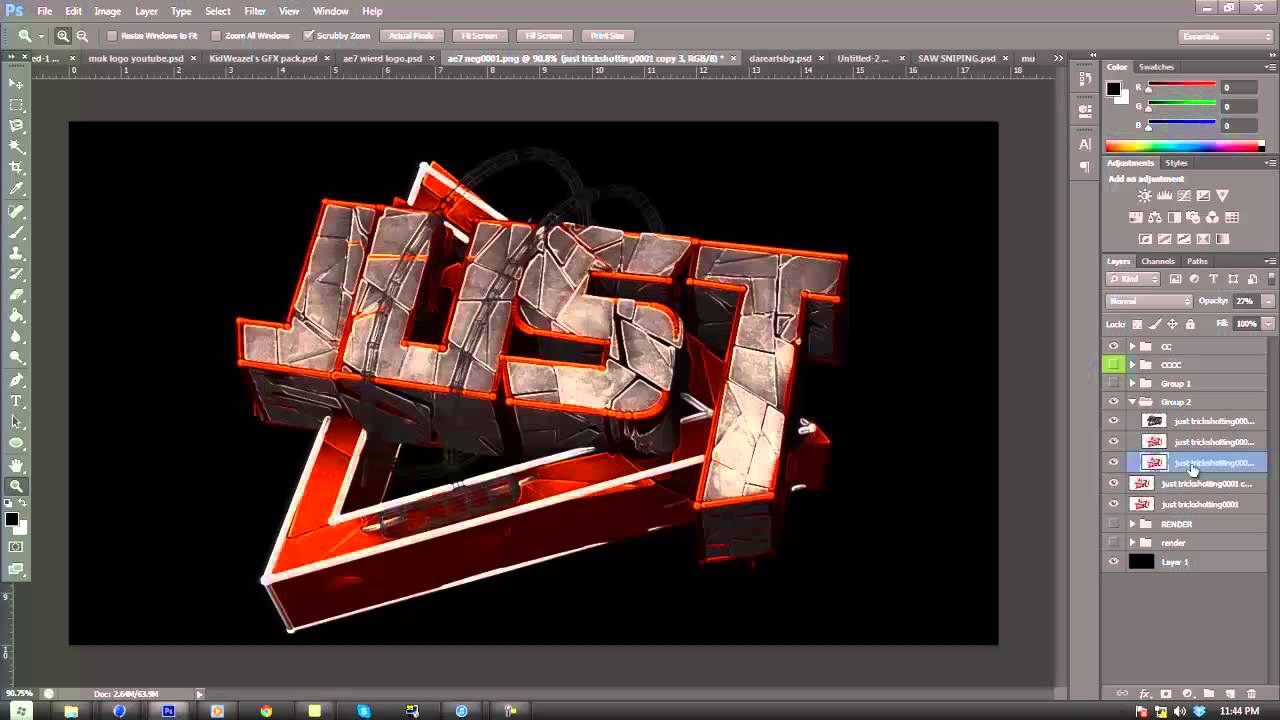
Task: Open the Essentials workspace dropdown
Action: [1226, 36]
